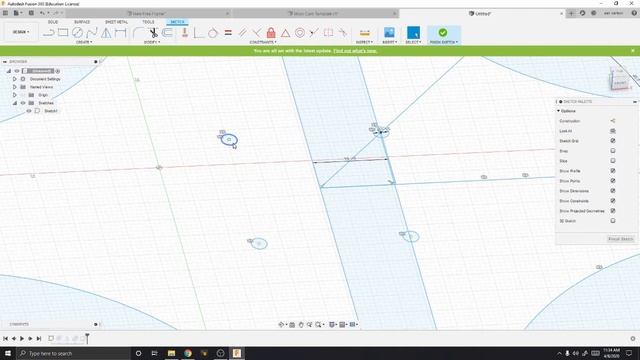Viewport: 640px width, 360px height.
Task: Apply the Fix/Unfix lock constraint
Action: point(271,33)
